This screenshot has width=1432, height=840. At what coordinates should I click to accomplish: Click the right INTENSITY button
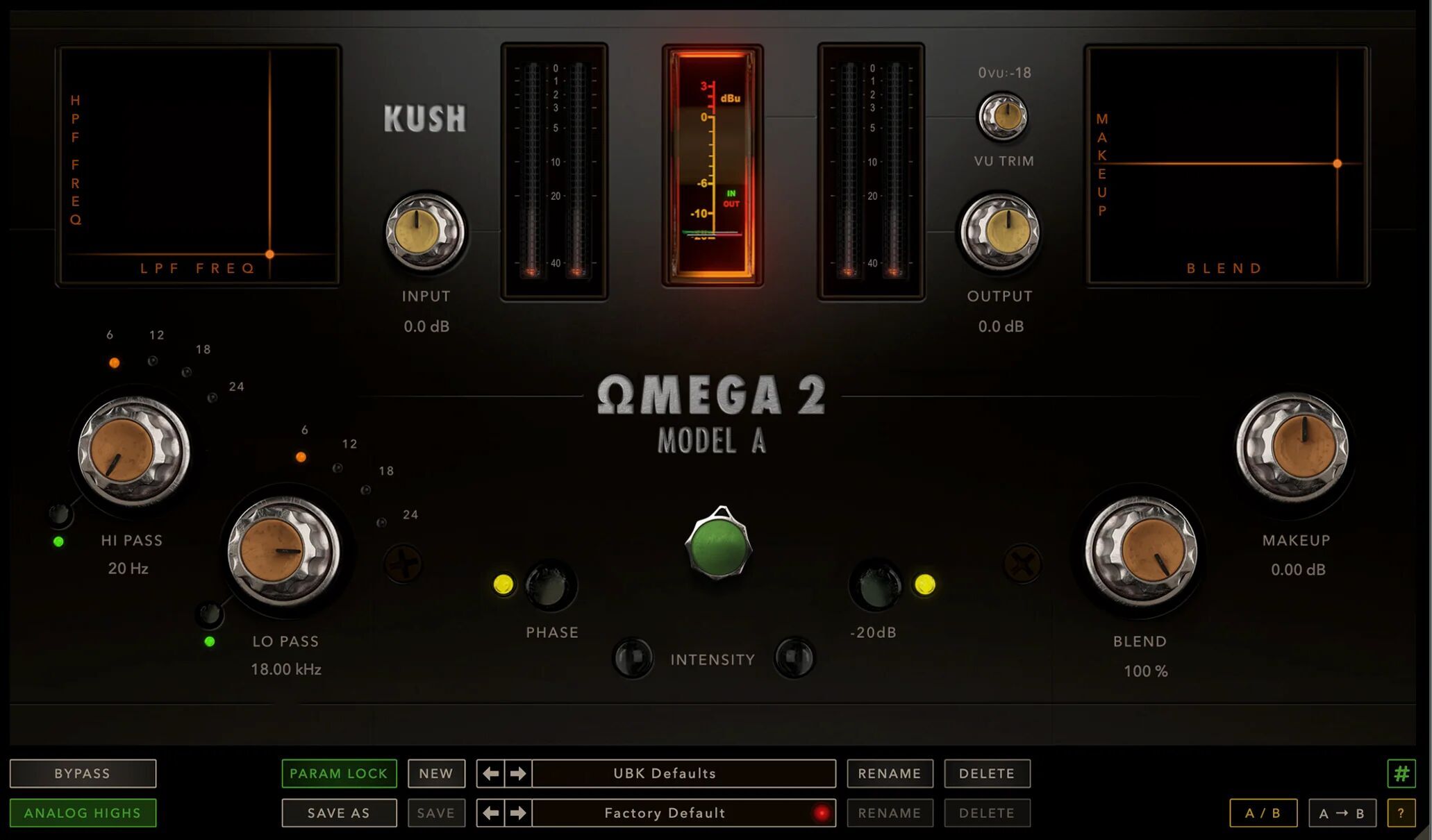794,657
